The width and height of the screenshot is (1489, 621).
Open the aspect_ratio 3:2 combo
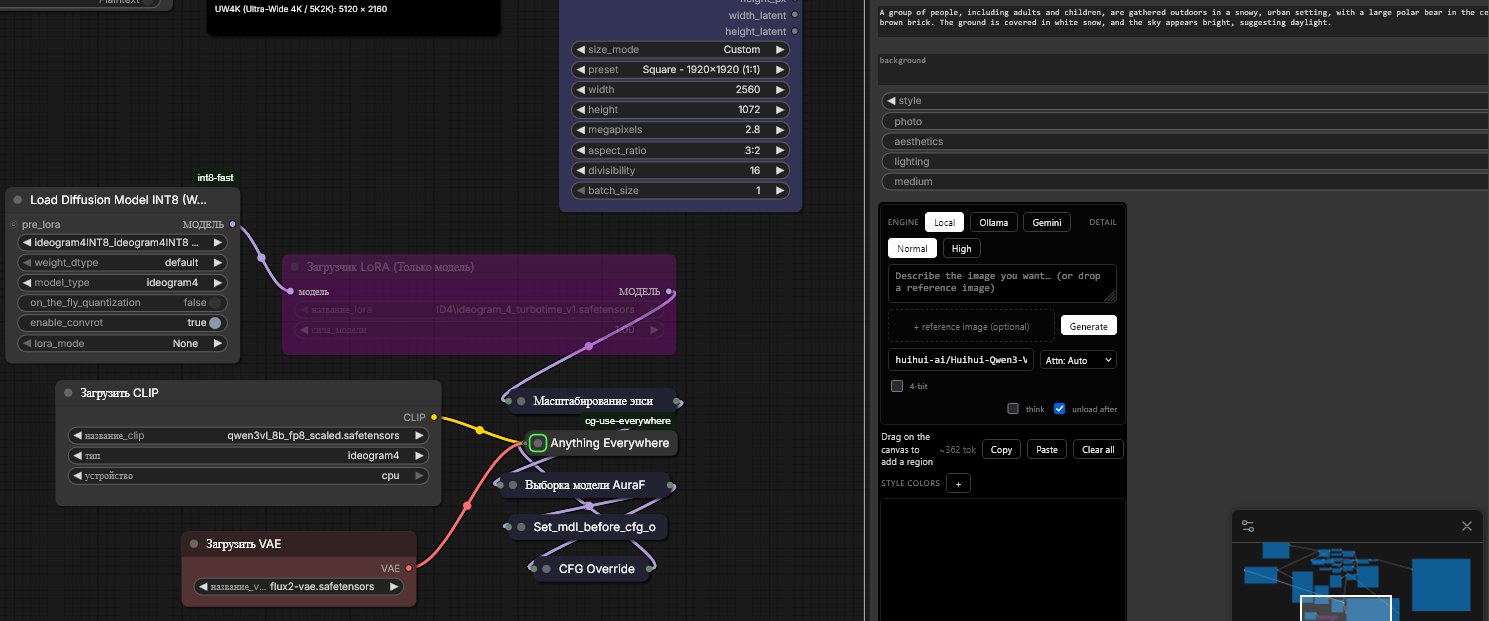click(681, 150)
